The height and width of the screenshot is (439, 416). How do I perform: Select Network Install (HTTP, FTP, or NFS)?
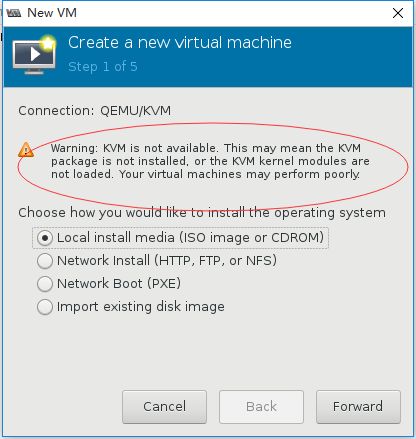157,261
